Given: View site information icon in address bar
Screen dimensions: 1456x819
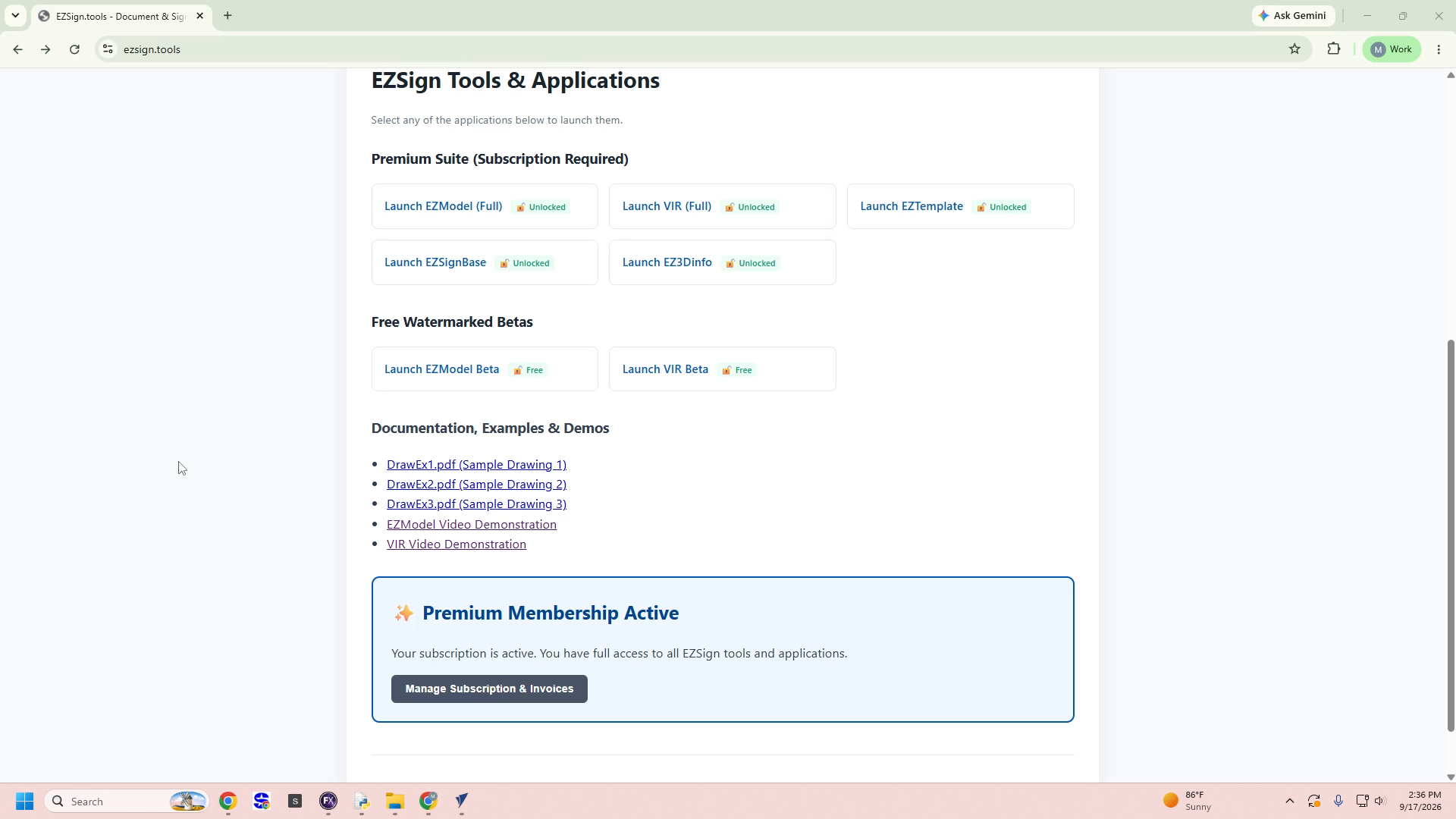Looking at the screenshot, I should tap(108, 49).
